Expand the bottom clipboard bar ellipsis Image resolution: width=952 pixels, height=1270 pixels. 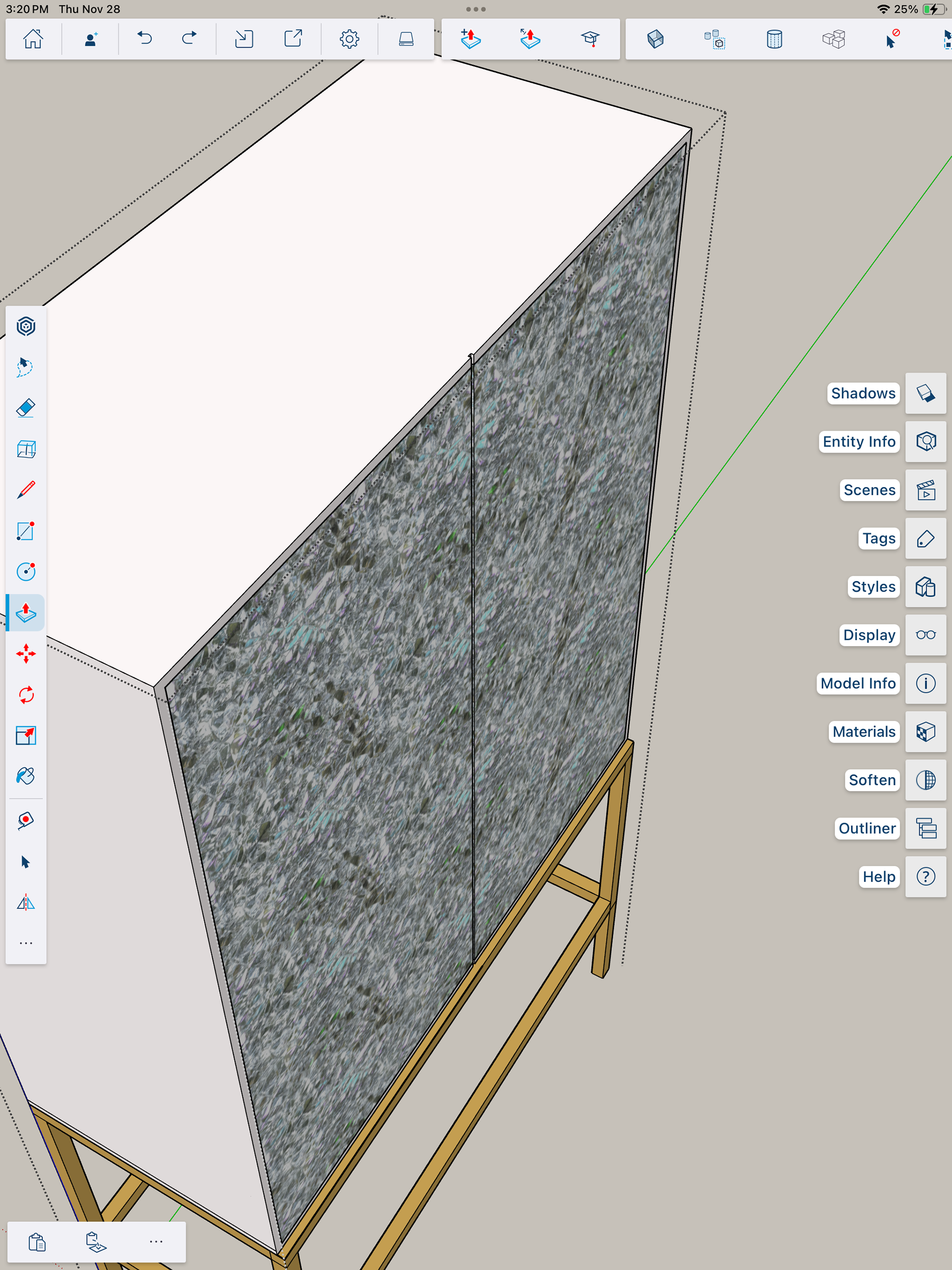pos(156,1241)
